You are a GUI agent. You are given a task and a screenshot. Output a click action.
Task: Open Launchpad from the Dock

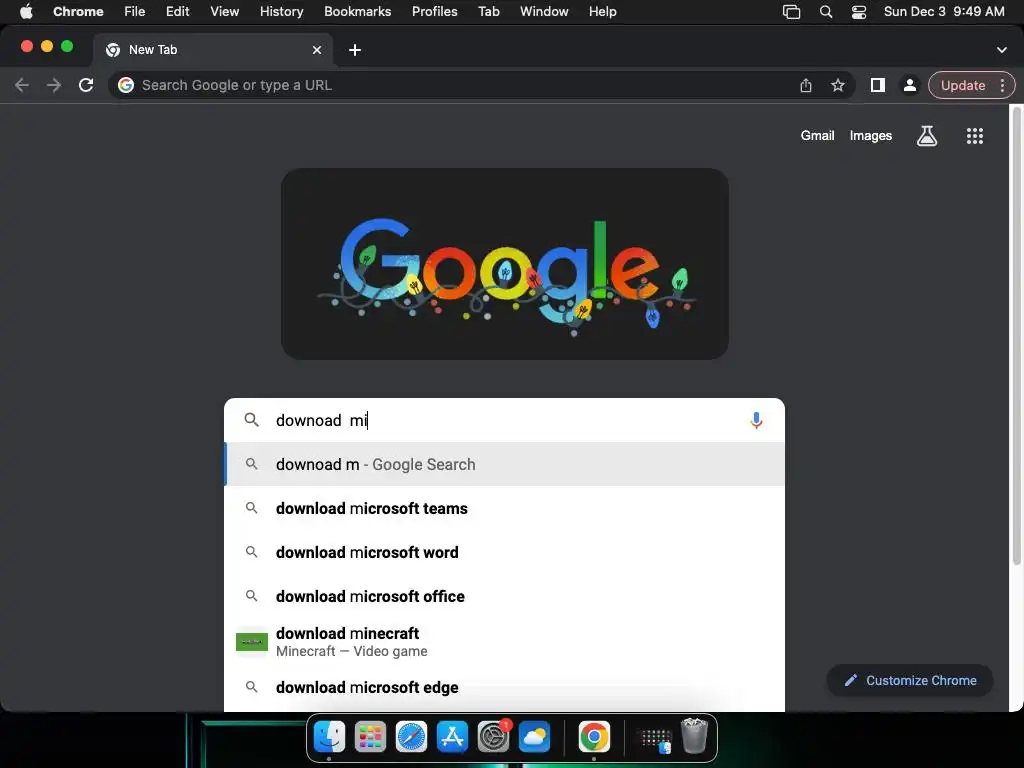370,737
